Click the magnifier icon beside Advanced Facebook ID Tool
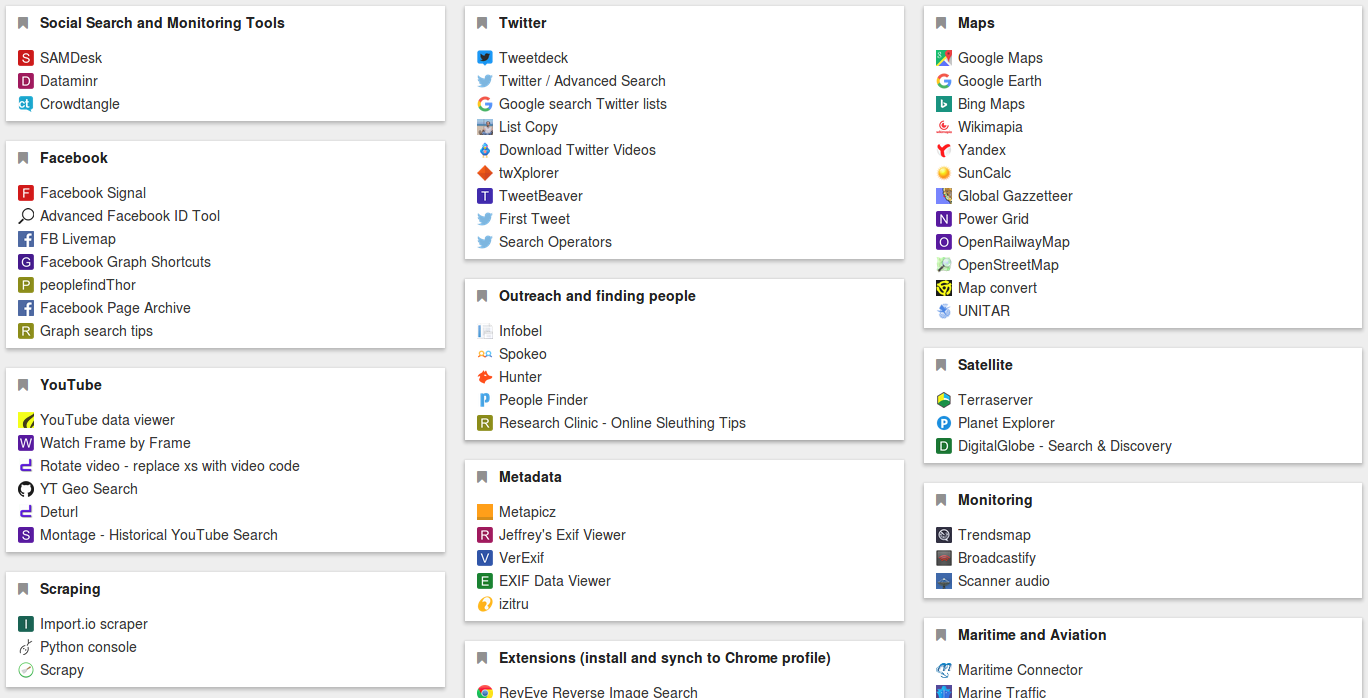Viewport: 1368px width, 698px height. [26, 216]
